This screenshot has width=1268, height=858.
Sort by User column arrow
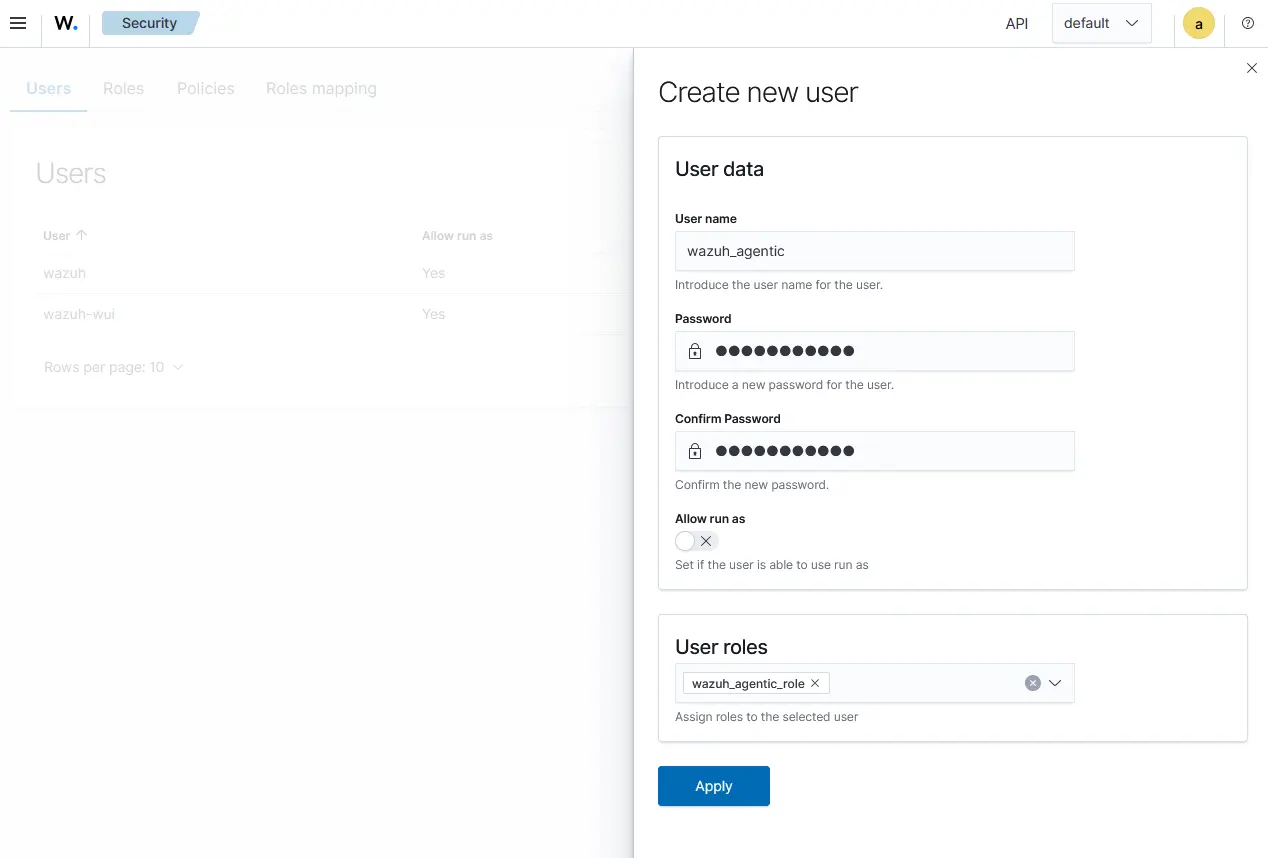coord(82,235)
